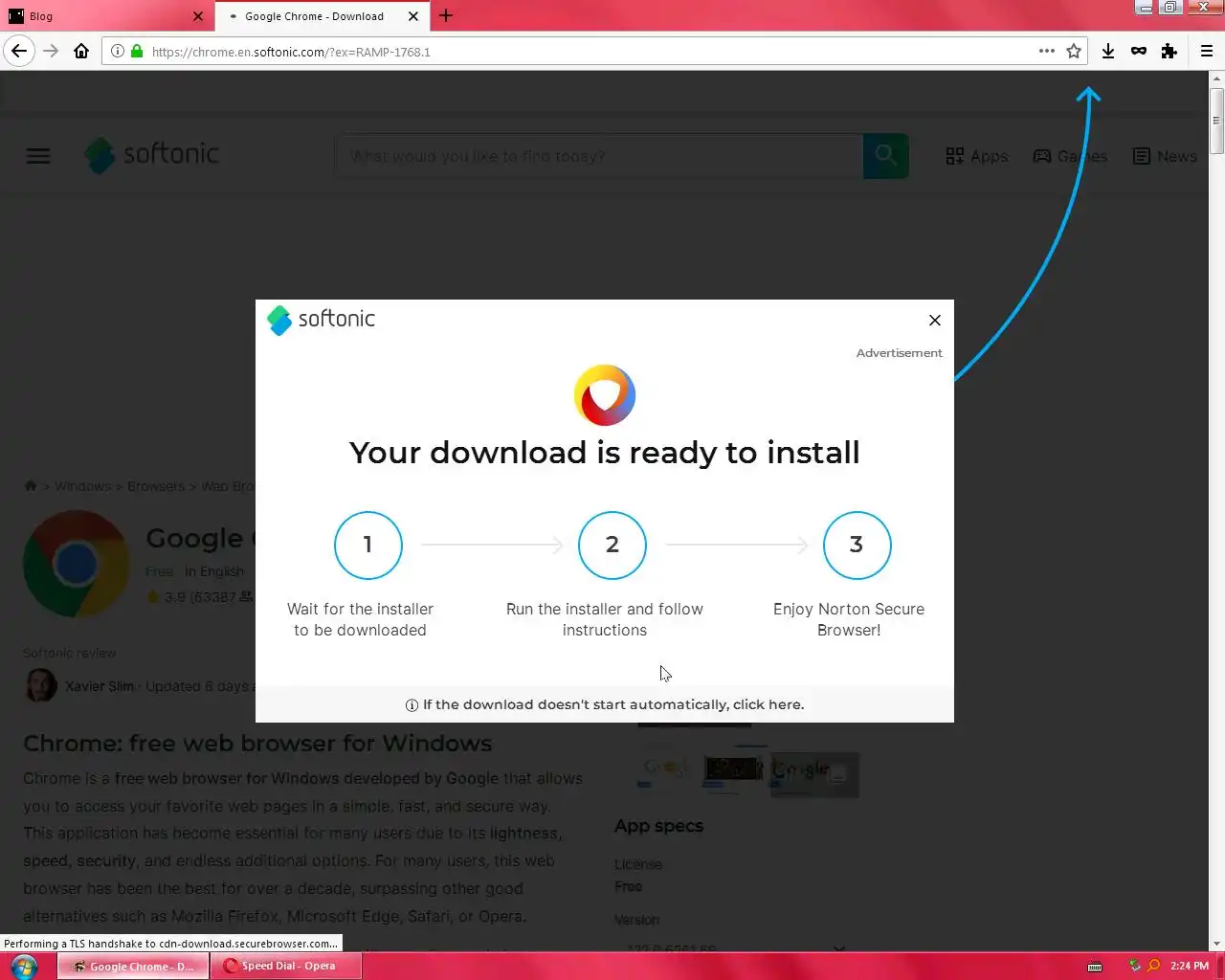Click the green search magnifier button
The height and width of the screenshot is (980, 1225).
click(886, 156)
